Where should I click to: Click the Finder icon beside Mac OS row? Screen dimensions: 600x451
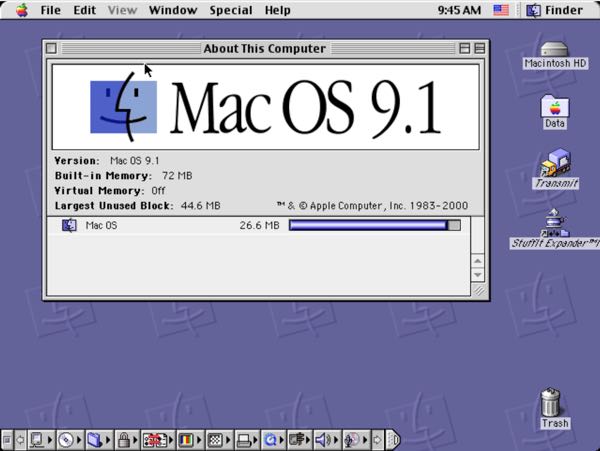69,225
